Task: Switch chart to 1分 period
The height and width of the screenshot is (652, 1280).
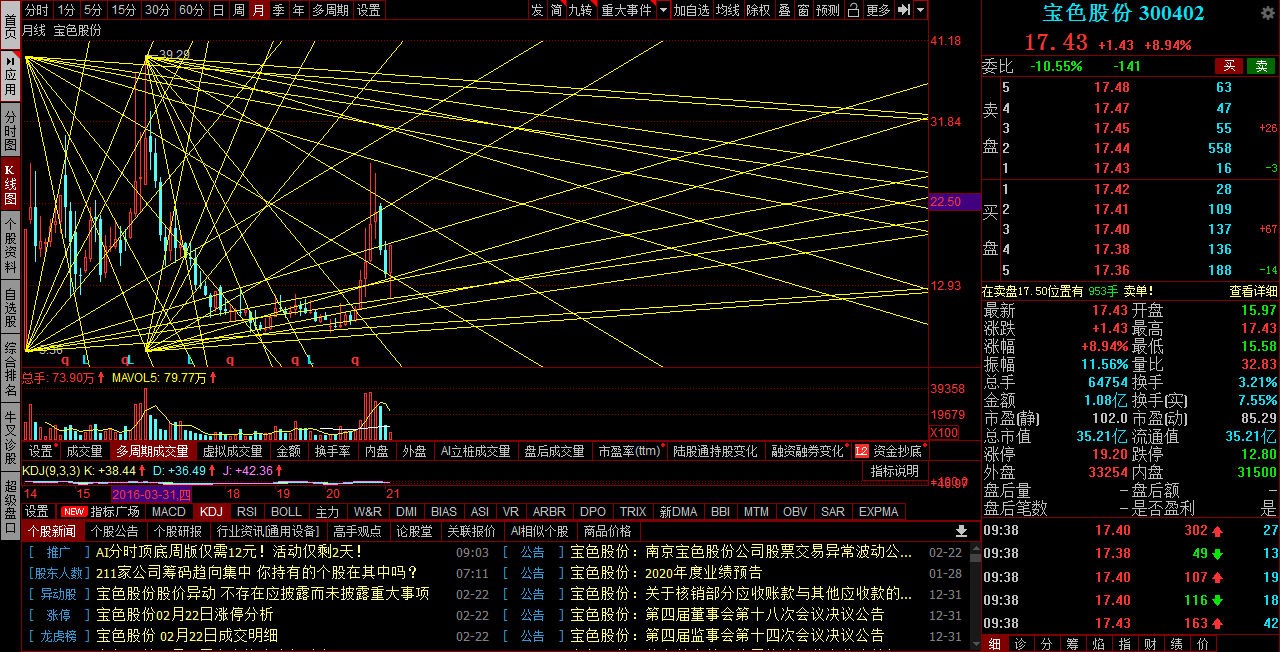Action: 66,10
